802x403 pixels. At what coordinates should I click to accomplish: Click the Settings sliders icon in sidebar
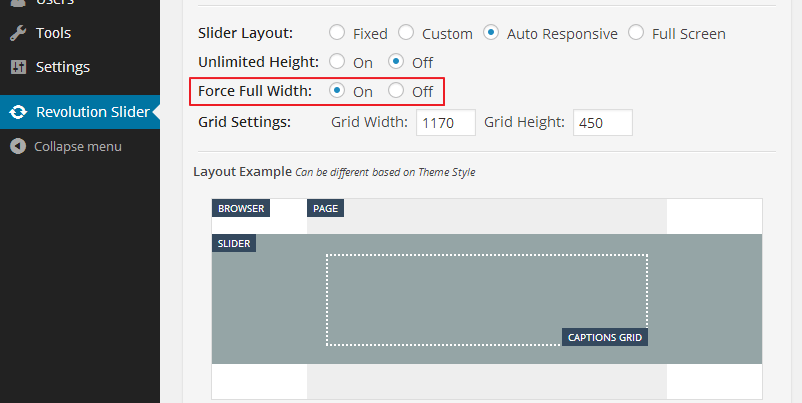[x=18, y=67]
